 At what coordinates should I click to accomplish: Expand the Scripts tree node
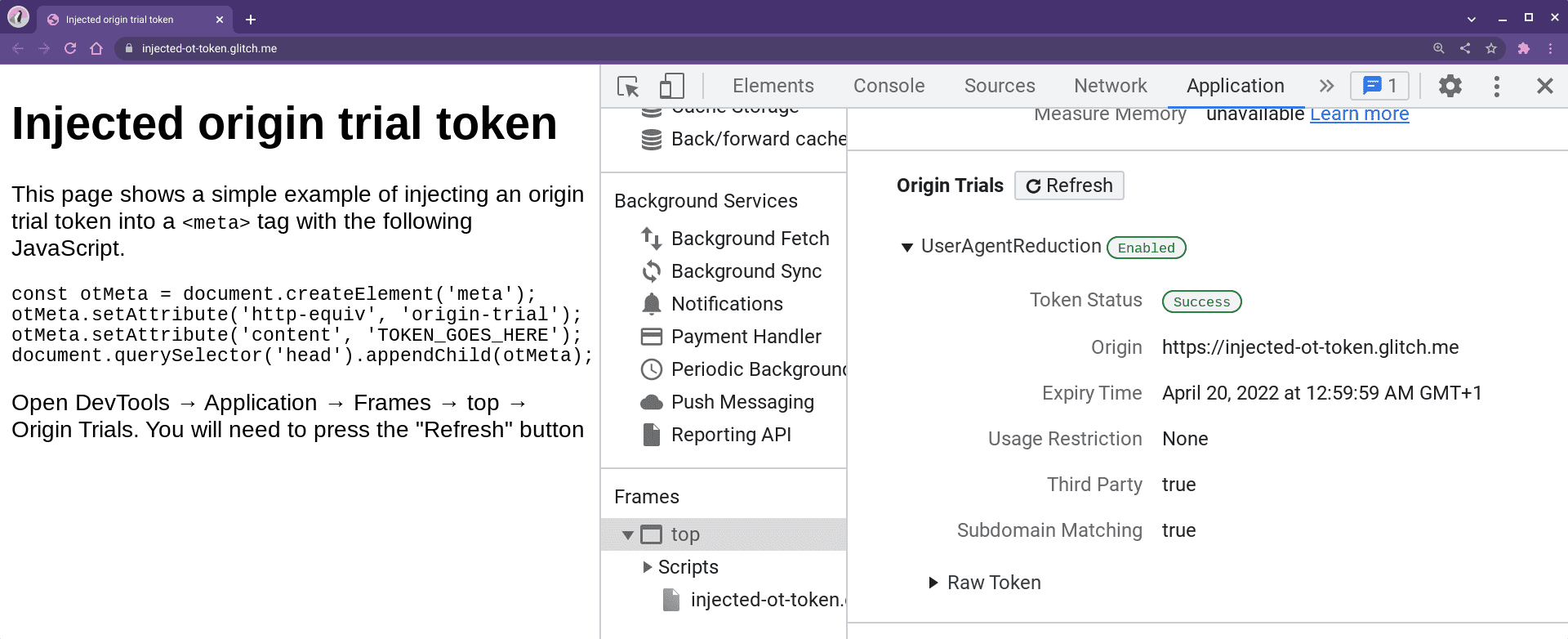(648, 567)
